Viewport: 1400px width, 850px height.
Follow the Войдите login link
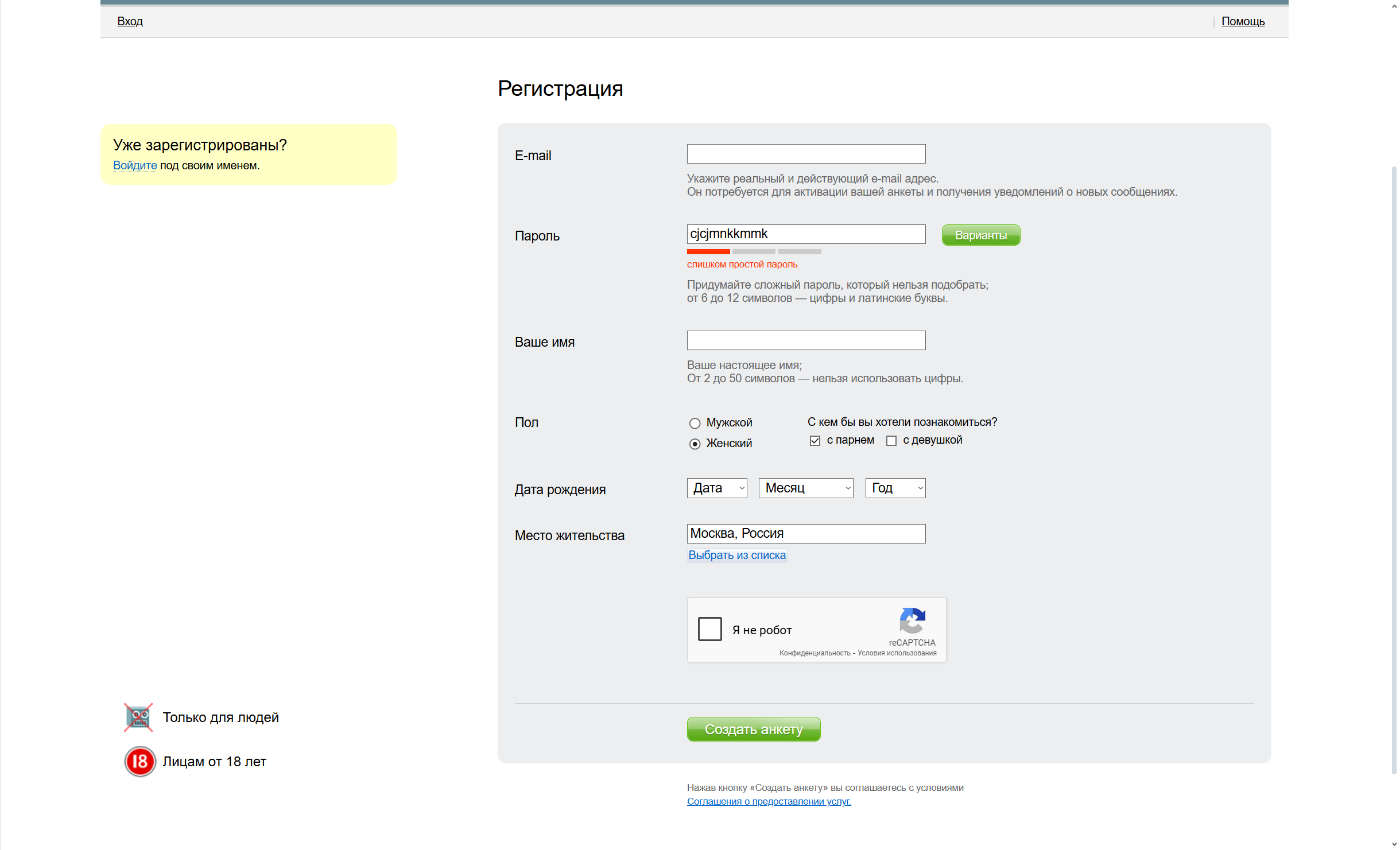point(135,165)
